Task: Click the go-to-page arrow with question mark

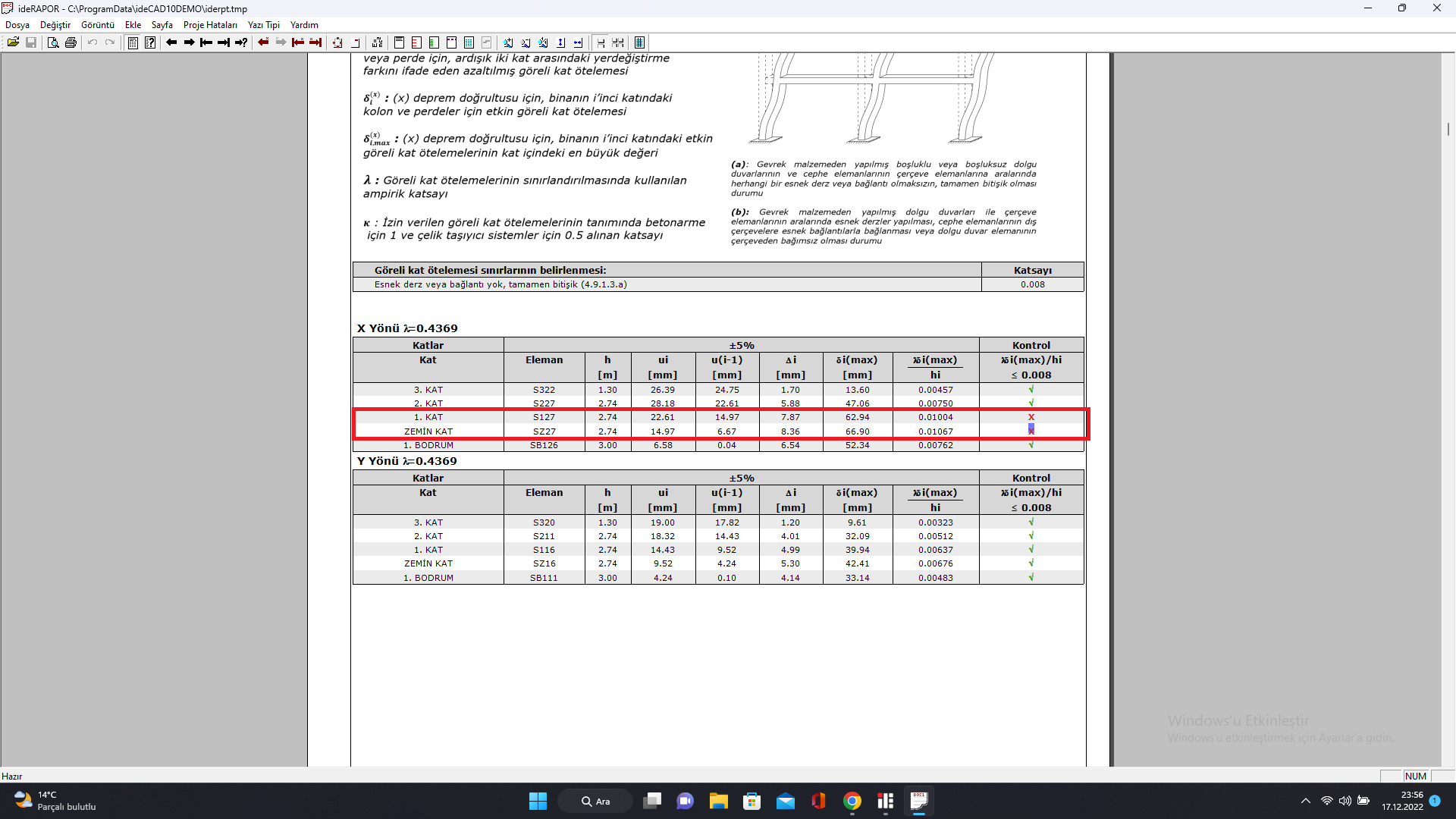Action: [x=241, y=42]
